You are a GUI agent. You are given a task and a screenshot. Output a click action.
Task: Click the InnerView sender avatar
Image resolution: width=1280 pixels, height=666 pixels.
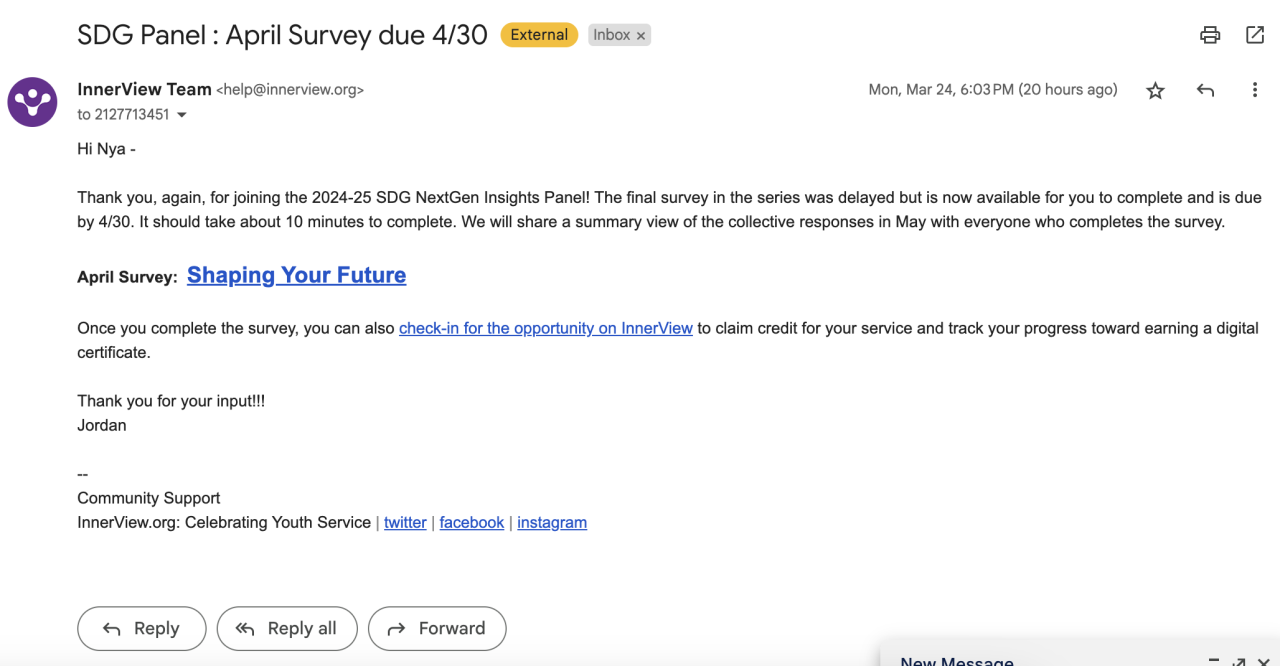[32, 101]
